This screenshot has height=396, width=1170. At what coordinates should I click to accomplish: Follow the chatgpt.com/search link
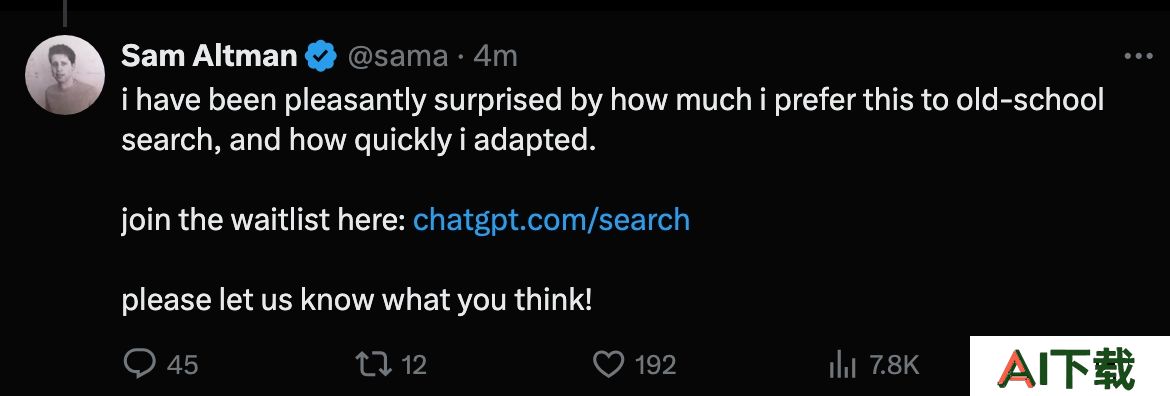(x=551, y=220)
